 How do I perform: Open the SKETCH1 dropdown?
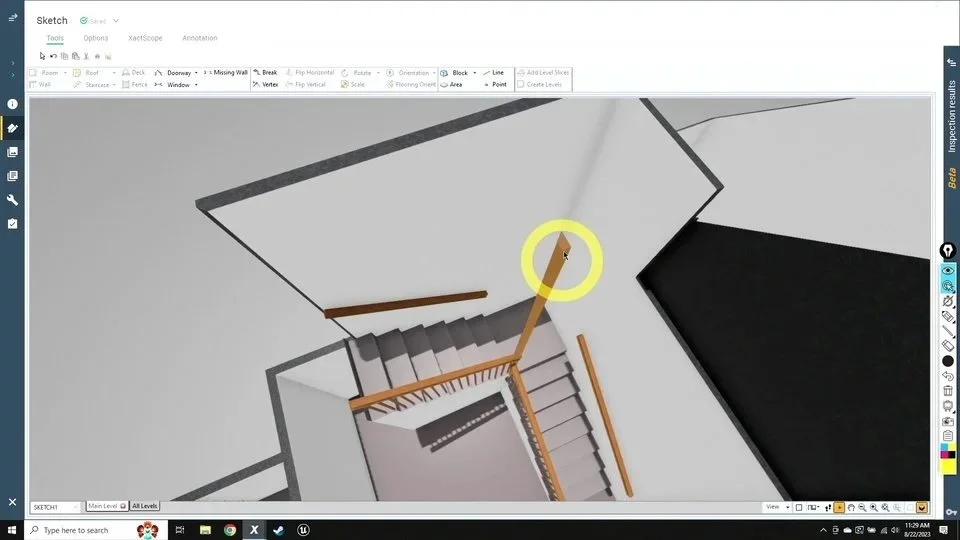(x=55, y=507)
